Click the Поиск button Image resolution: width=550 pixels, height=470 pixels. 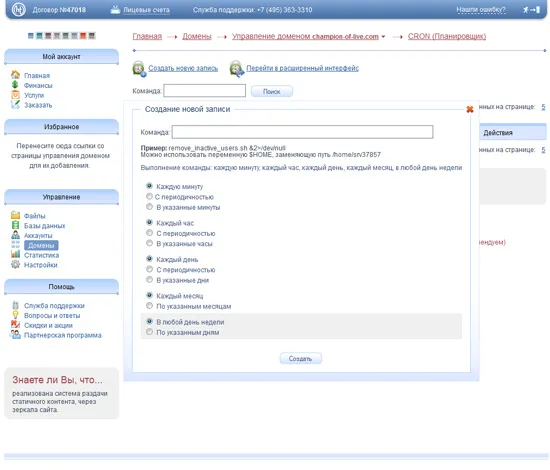click(272, 92)
